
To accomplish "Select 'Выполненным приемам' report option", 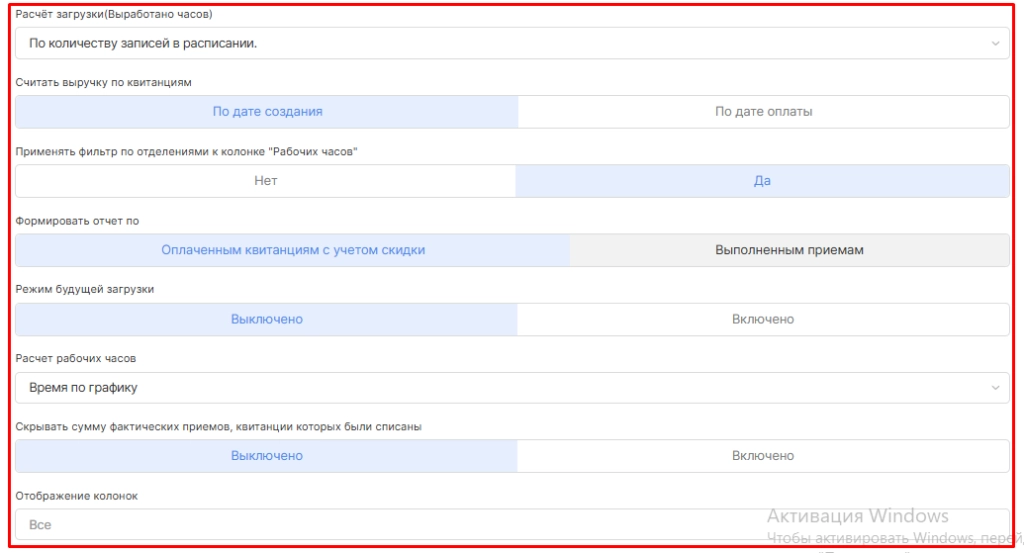I will click(x=789, y=250).
